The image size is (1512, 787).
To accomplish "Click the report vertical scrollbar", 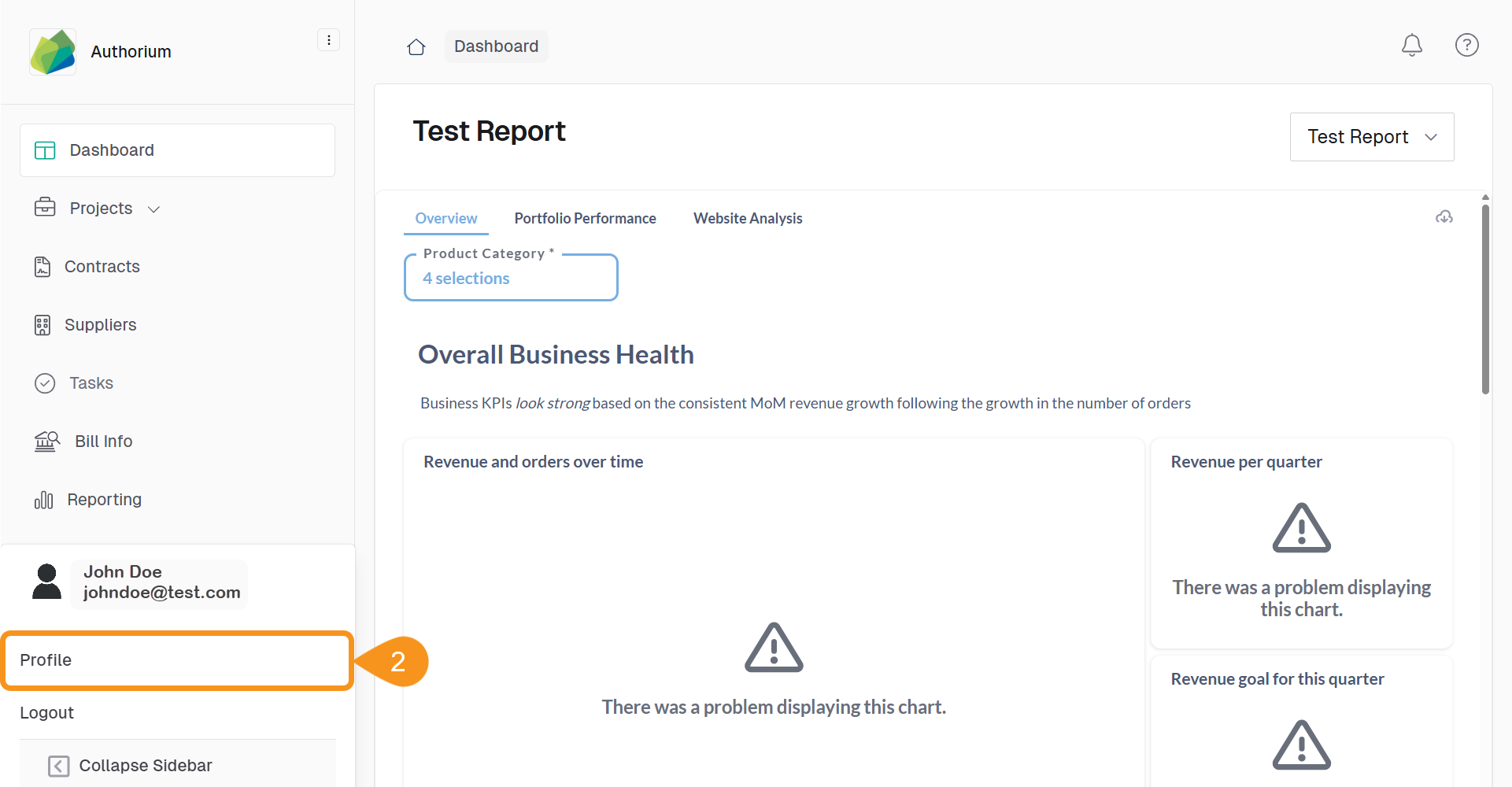I will coord(1485,299).
